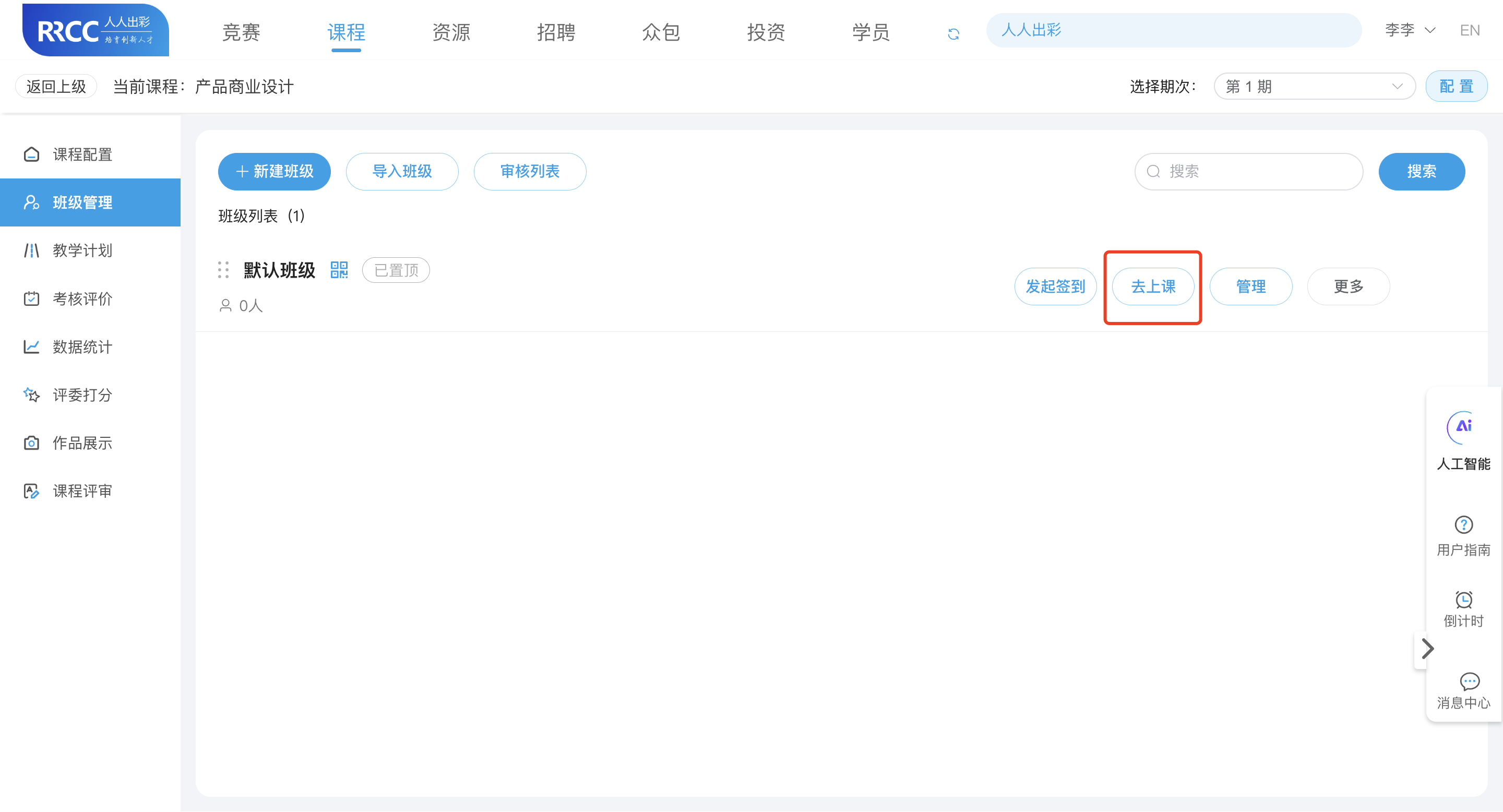
Task: Switch language to EN
Action: (x=1470, y=30)
